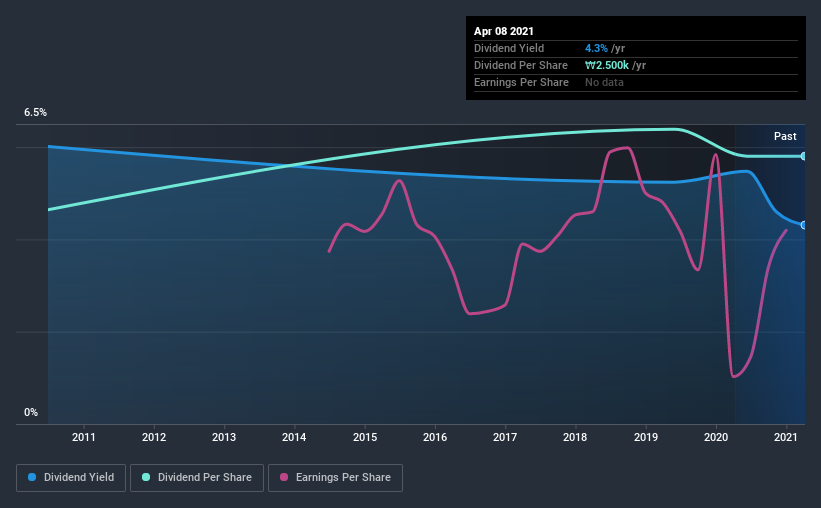The height and width of the screenshot is (508, 821).
Task: Select the 2016 year label on the axis
Action: (435, 437)
